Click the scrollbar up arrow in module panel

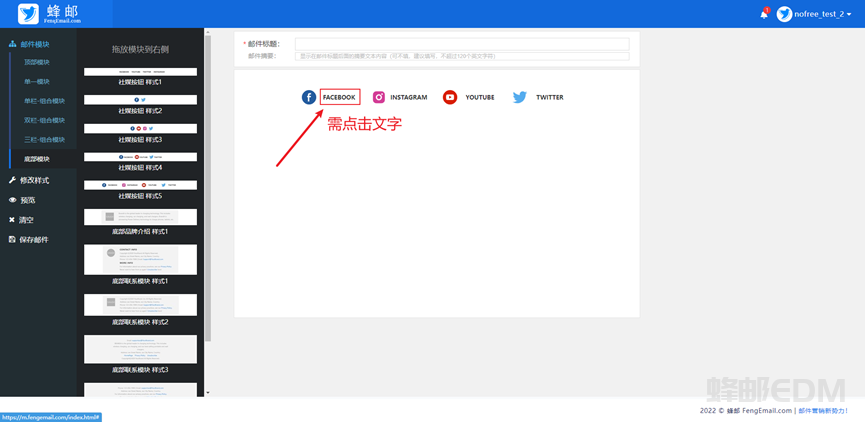[207, 32]
